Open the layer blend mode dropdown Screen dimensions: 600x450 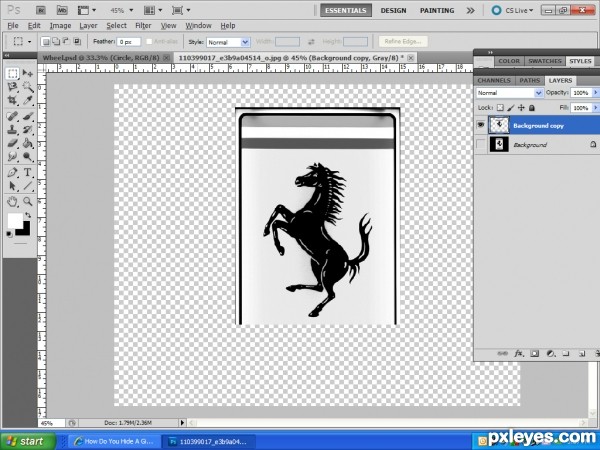(x=509, y=93)
